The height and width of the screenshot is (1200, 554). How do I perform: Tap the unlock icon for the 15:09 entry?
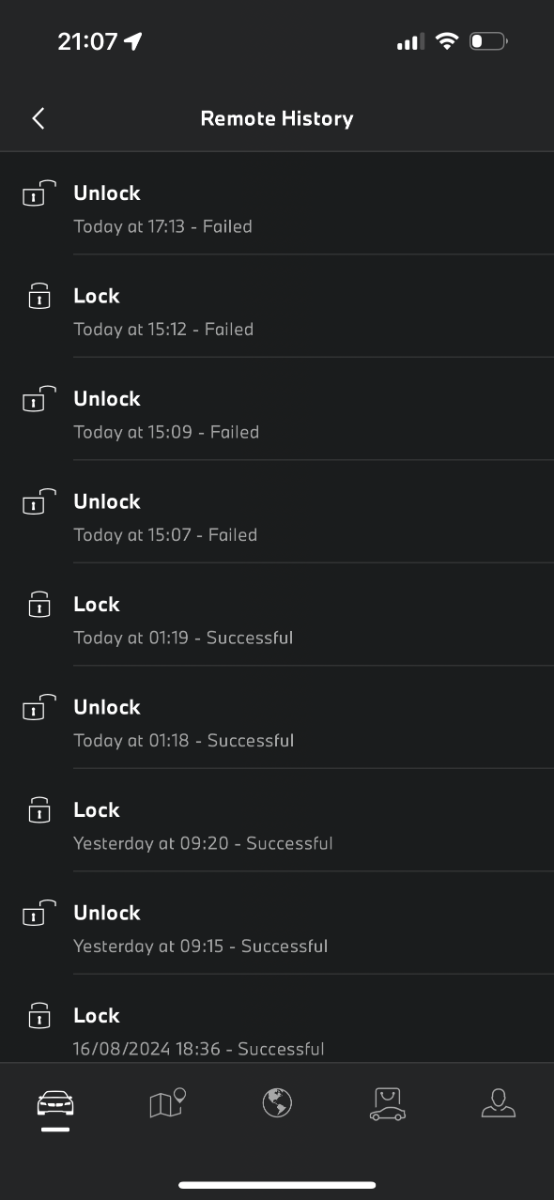tap(39, 399)
